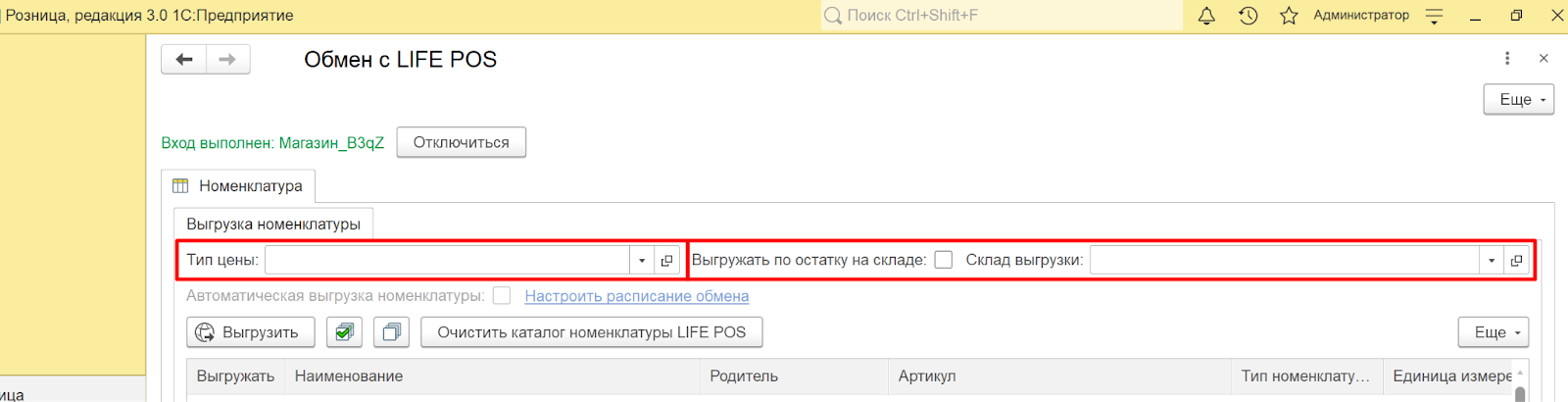
Task: Close the Обмен с LIFE POS form
Action: (1543, 59)
